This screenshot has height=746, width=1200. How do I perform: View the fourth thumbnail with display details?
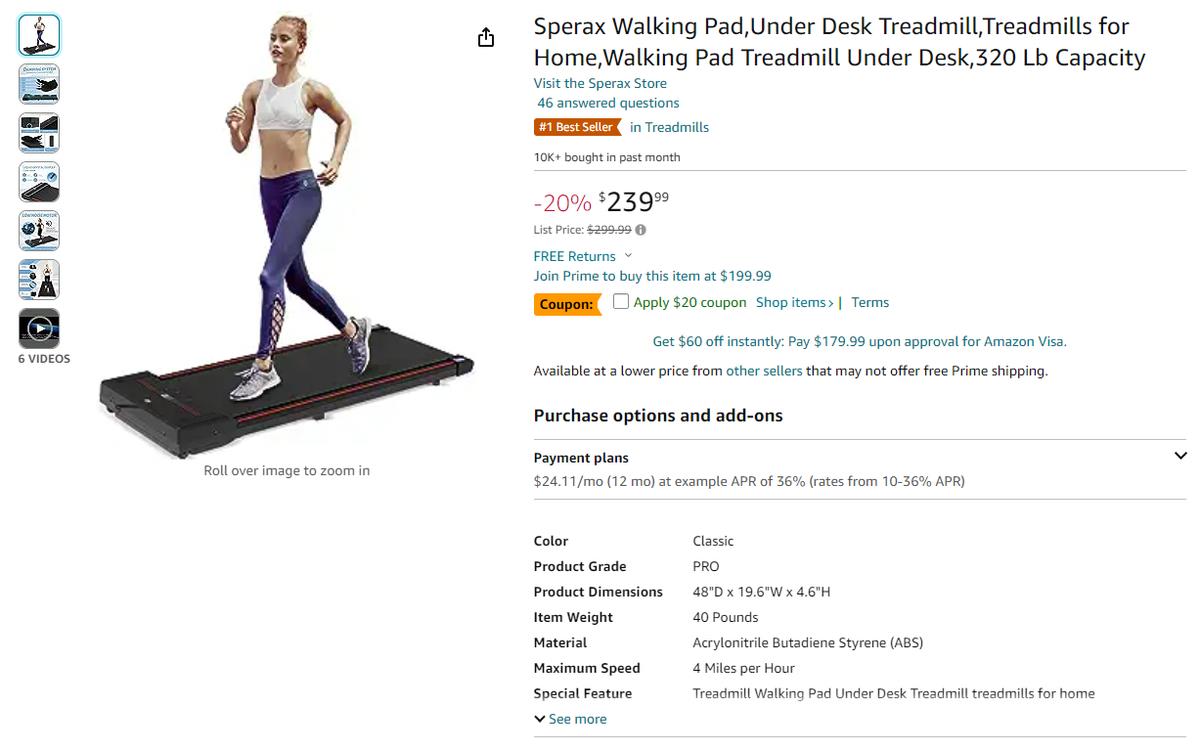pyautogui.click(x=39, y=182)
